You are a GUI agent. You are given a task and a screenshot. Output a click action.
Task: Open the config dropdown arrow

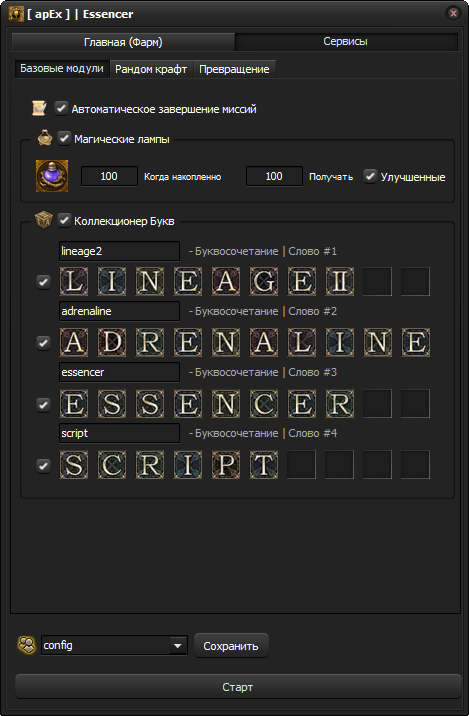point(178,646)
